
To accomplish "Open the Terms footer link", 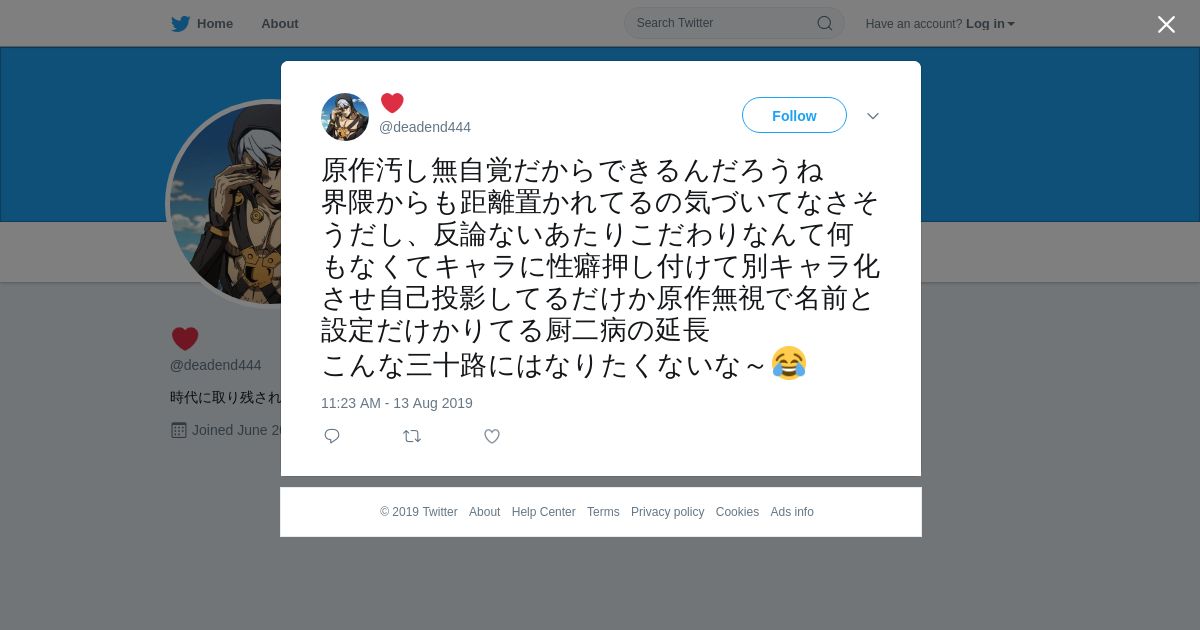I will [603, 512].
